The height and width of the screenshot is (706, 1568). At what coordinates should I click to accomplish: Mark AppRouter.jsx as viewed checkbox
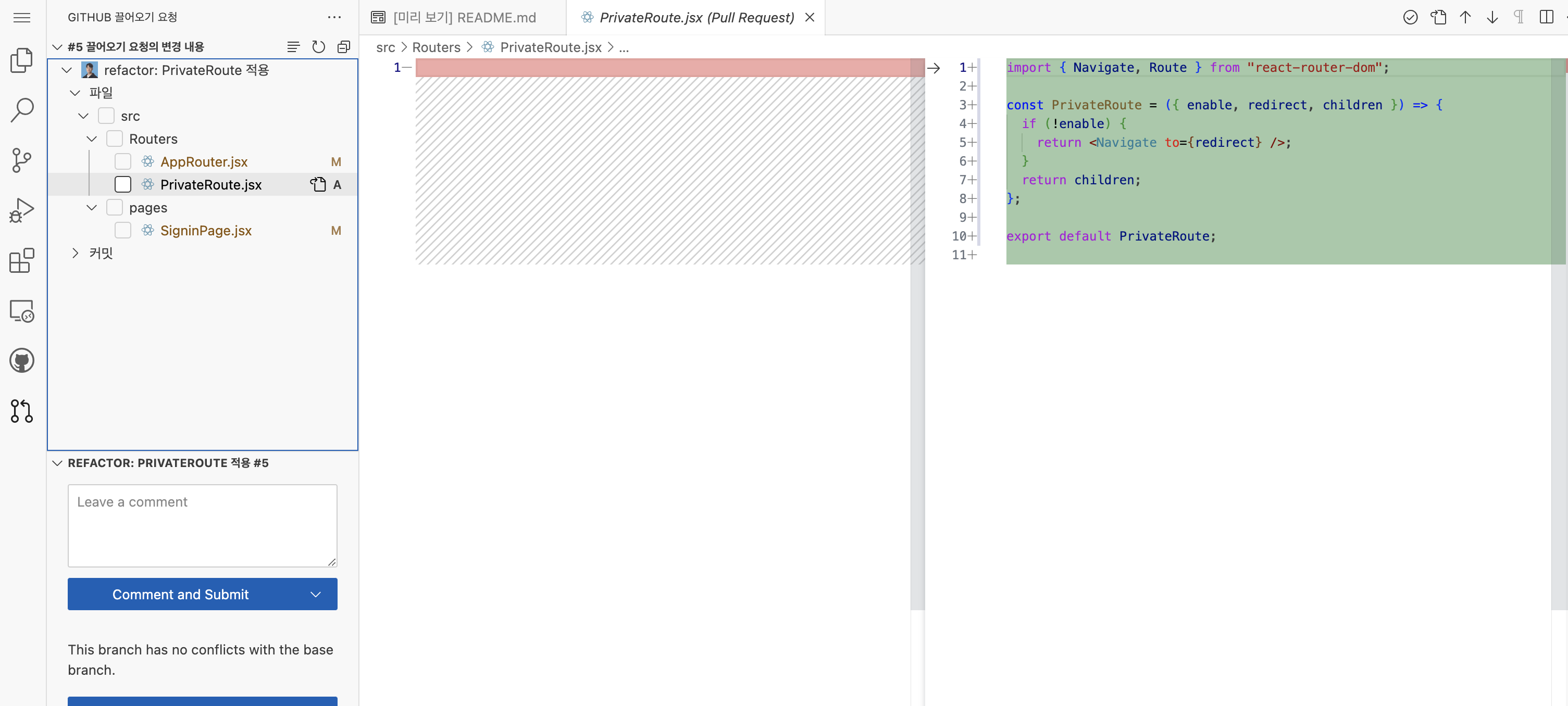[123, 162]
